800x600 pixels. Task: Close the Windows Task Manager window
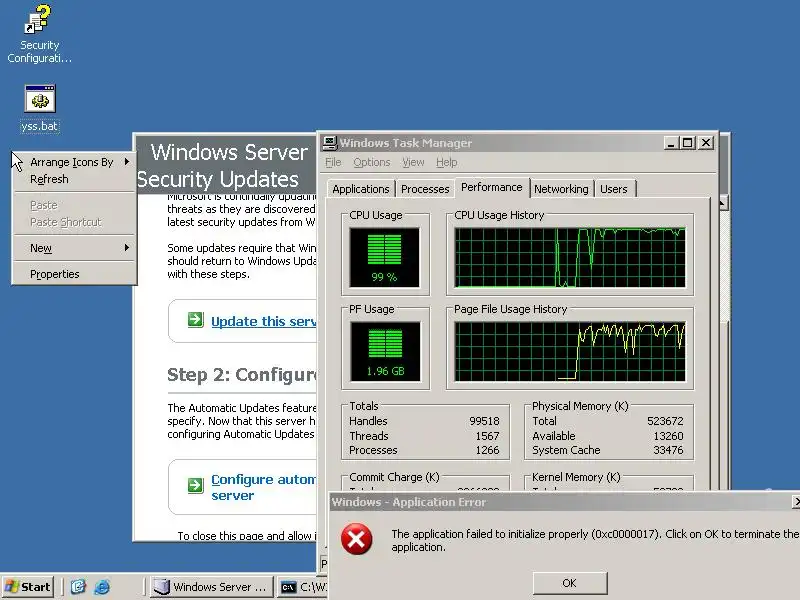click(706, 143)
